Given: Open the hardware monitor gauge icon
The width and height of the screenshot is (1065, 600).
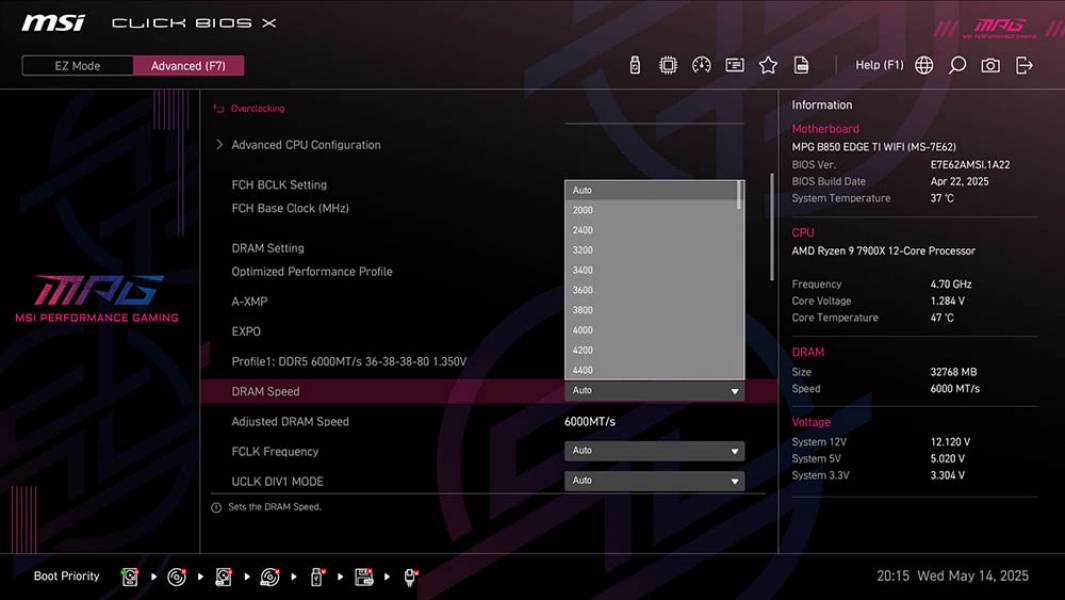Looking at the screenshot, I should pyautogui.click(x=701, y=65).
